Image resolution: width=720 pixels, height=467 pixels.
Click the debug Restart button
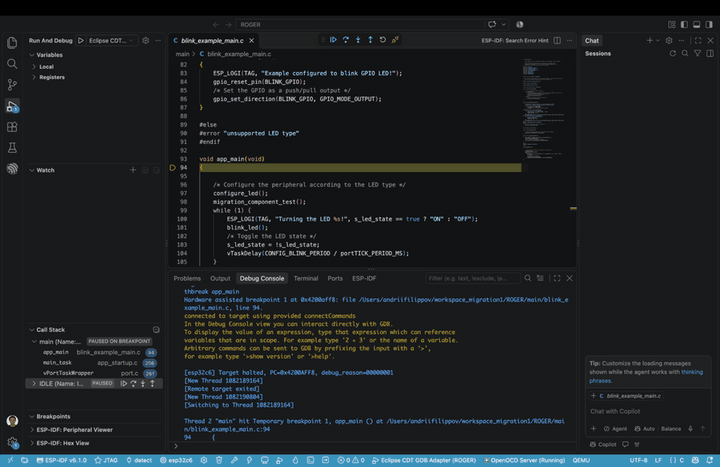tap(382, 40)
